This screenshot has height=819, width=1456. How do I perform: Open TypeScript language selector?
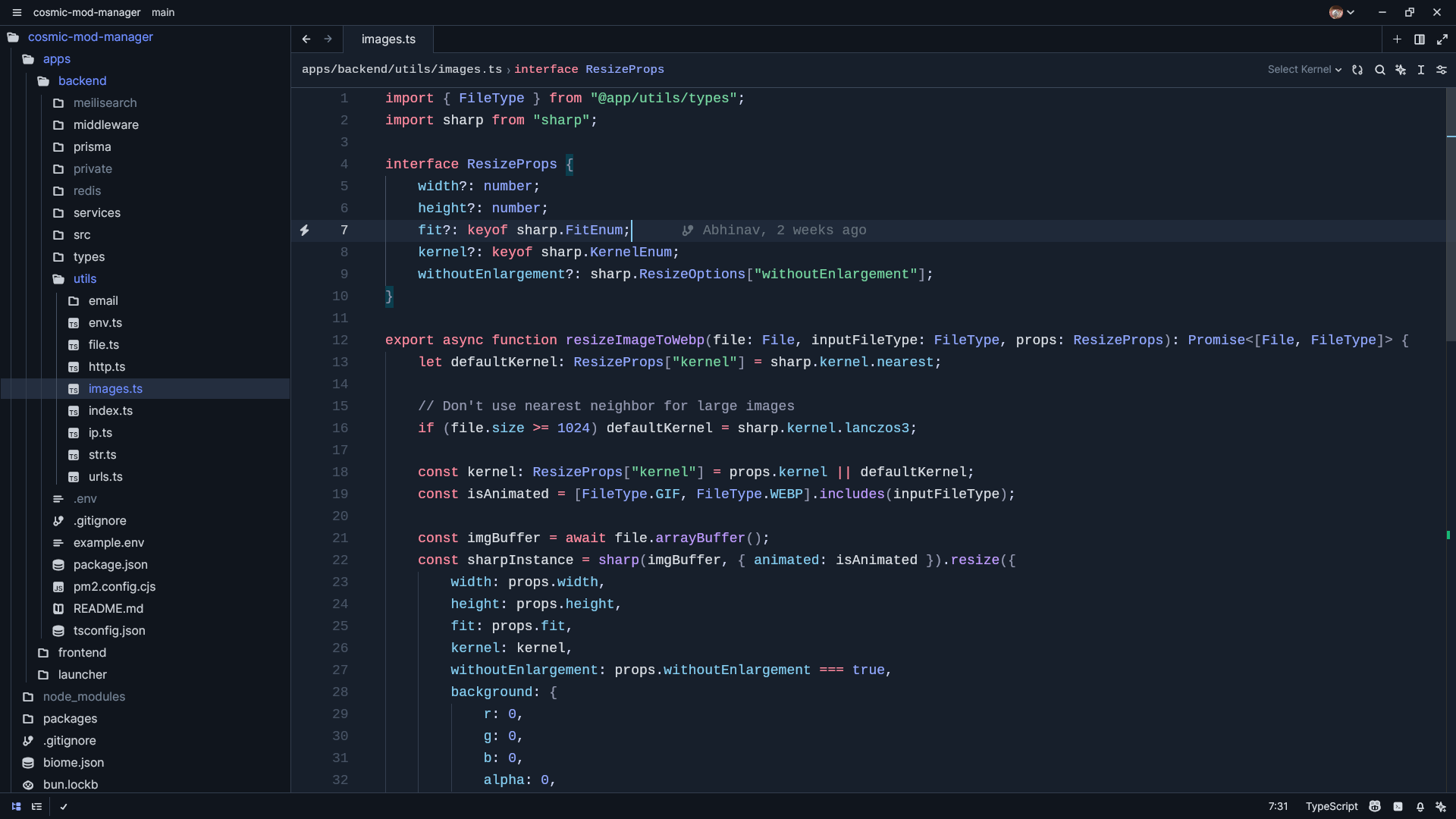coord(1332,806)
